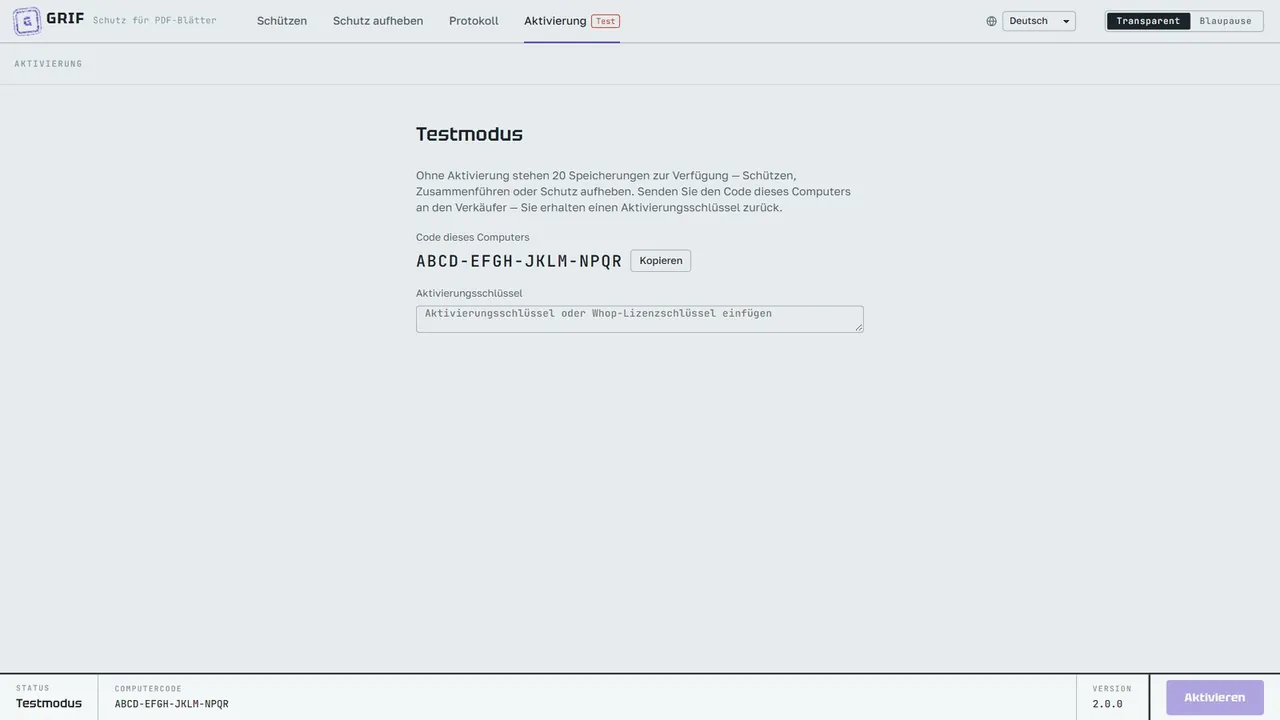Select the Aktivierung tab
Image resolution: width=1280 pixels, height=720 pixels.
pos(572,21)
